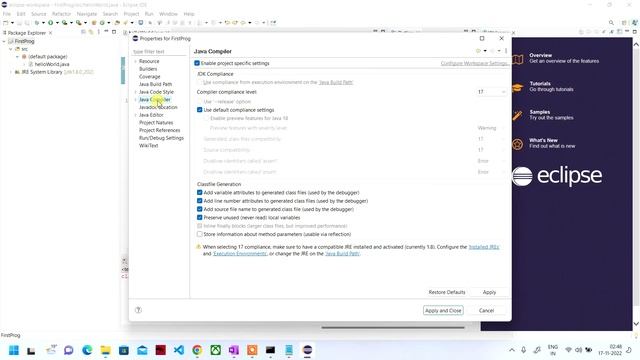The image size is (640, 360).
Task: Open the Installed JREs link in the warning
Action: tap(484, 247)
